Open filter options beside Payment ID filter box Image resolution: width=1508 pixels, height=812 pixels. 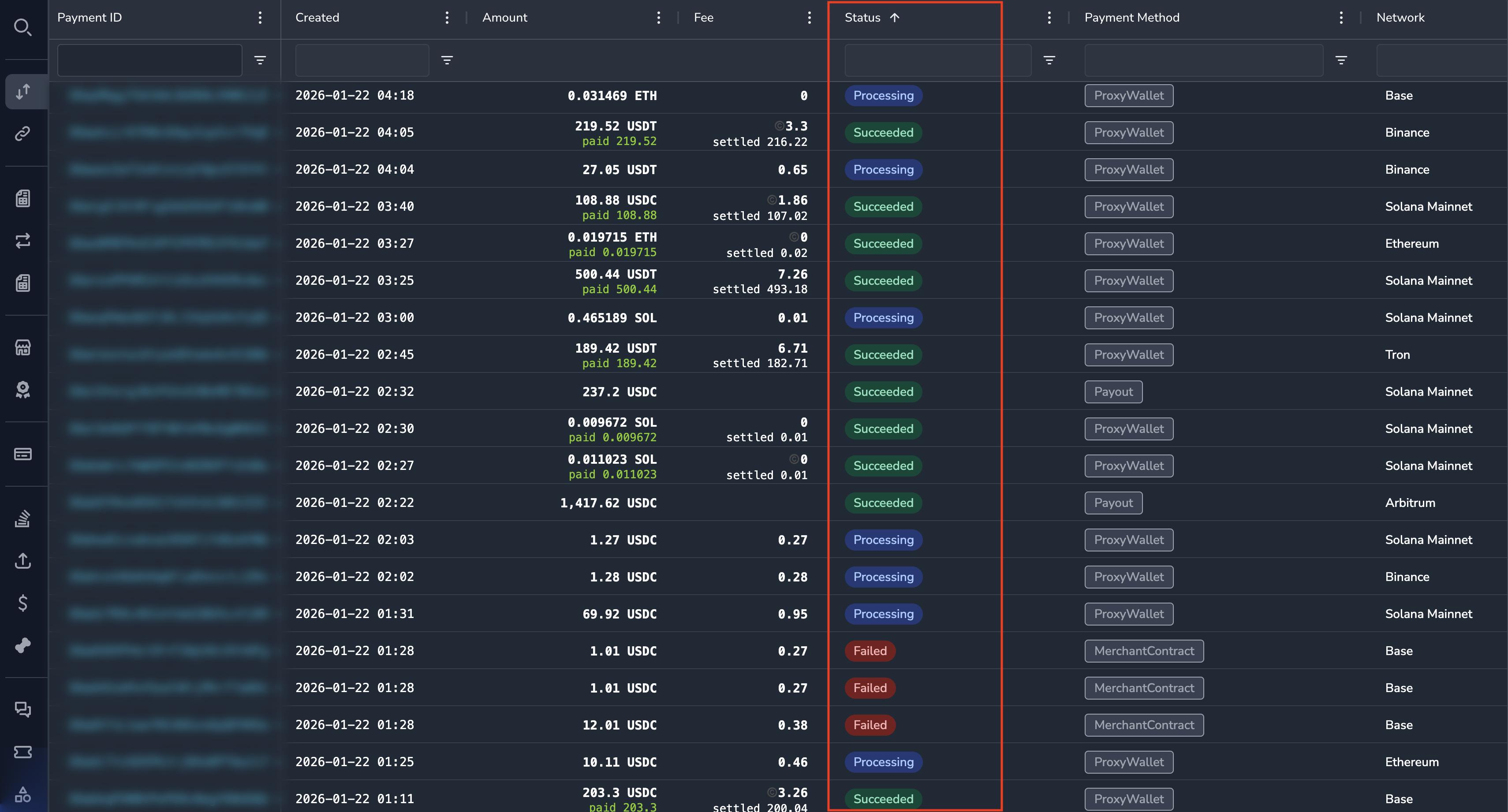(x=260, y=60)
